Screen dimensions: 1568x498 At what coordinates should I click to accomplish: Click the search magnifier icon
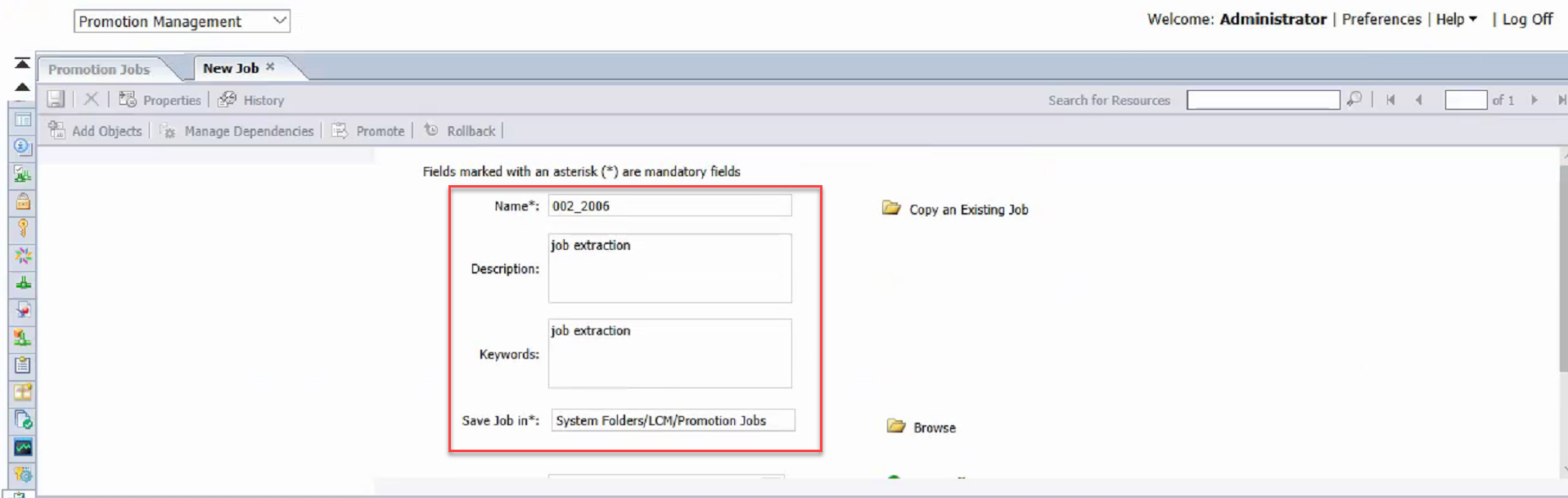(1354, 99)
